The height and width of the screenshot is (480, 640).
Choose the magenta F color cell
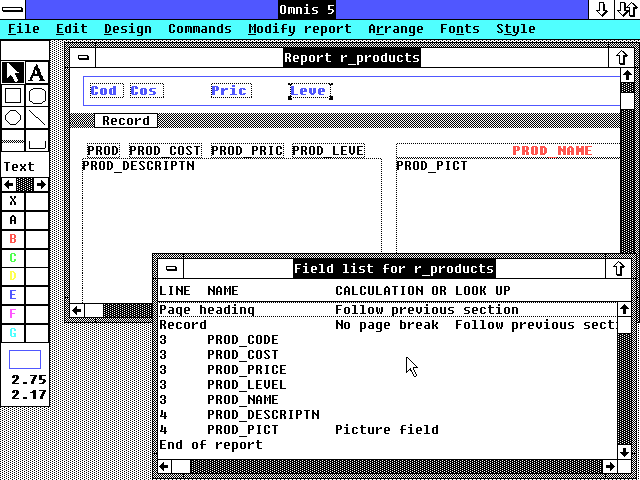click(13, 313)
